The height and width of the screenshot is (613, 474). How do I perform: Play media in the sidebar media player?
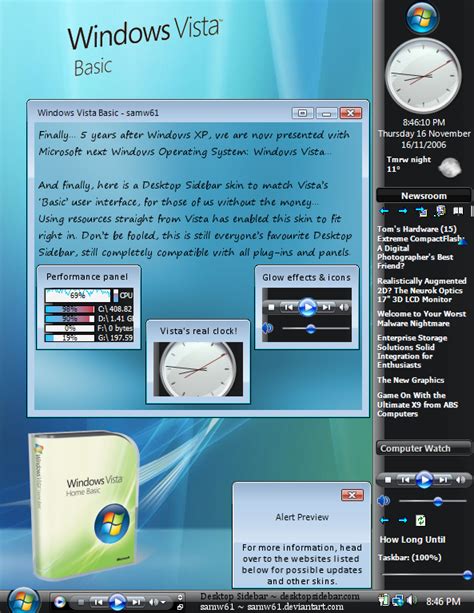424,479
